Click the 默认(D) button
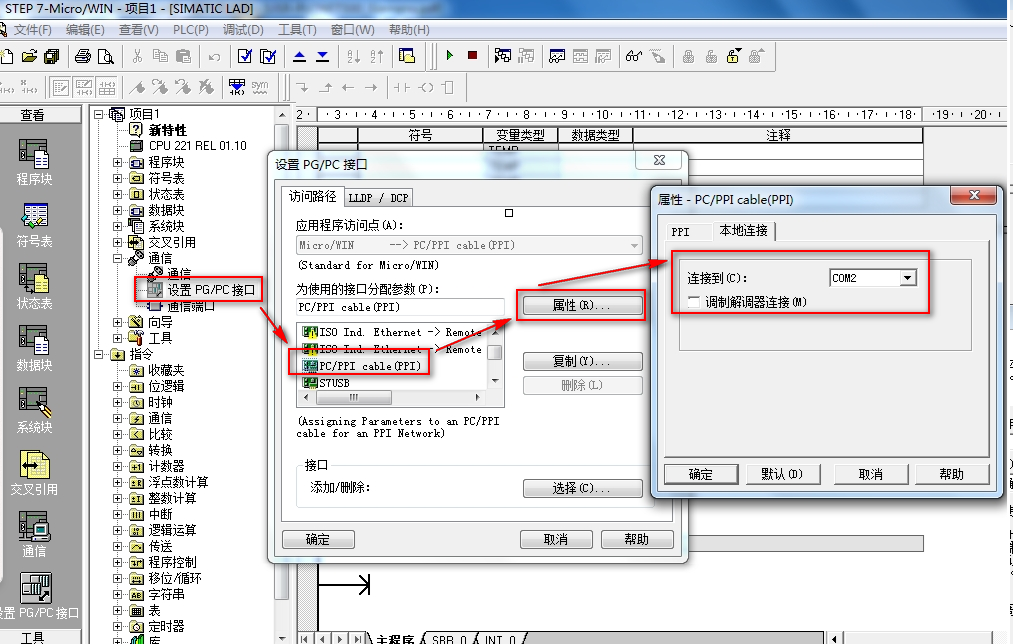Screen dimensions: 1013x644 click(x=782, y=474)
